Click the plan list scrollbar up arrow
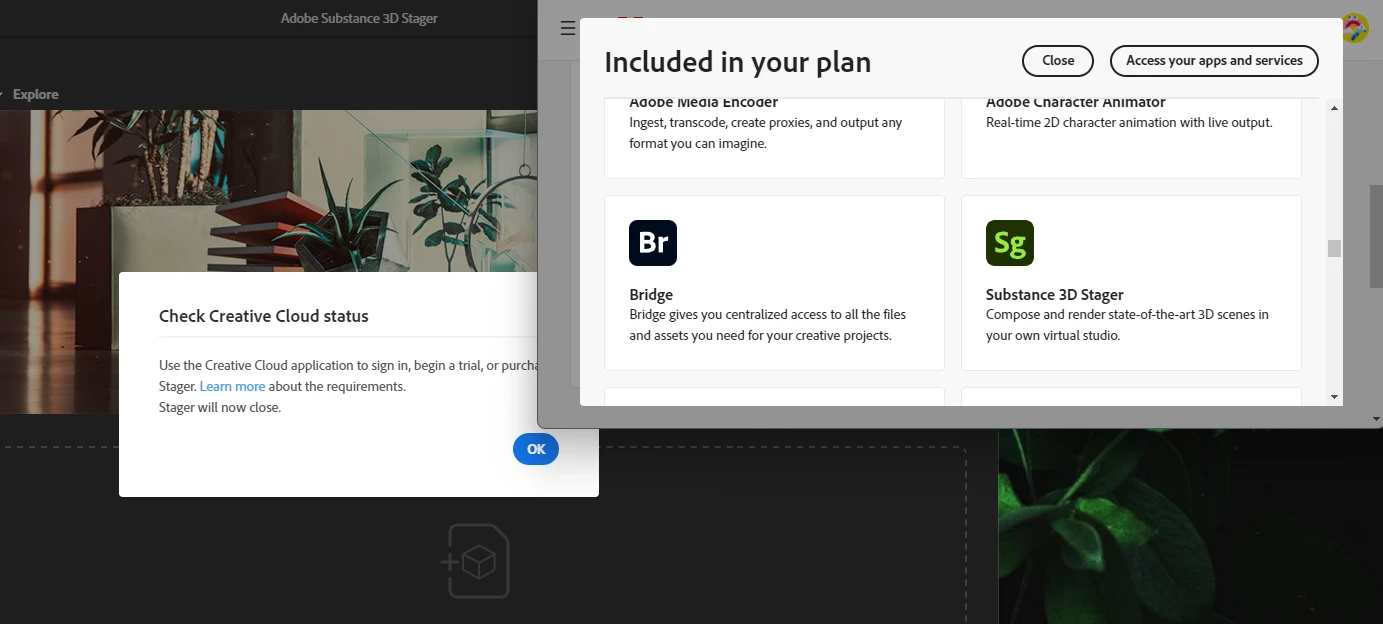Image resolution: width=1383 pixels, height=624 pixels. tap(1334, 108)
